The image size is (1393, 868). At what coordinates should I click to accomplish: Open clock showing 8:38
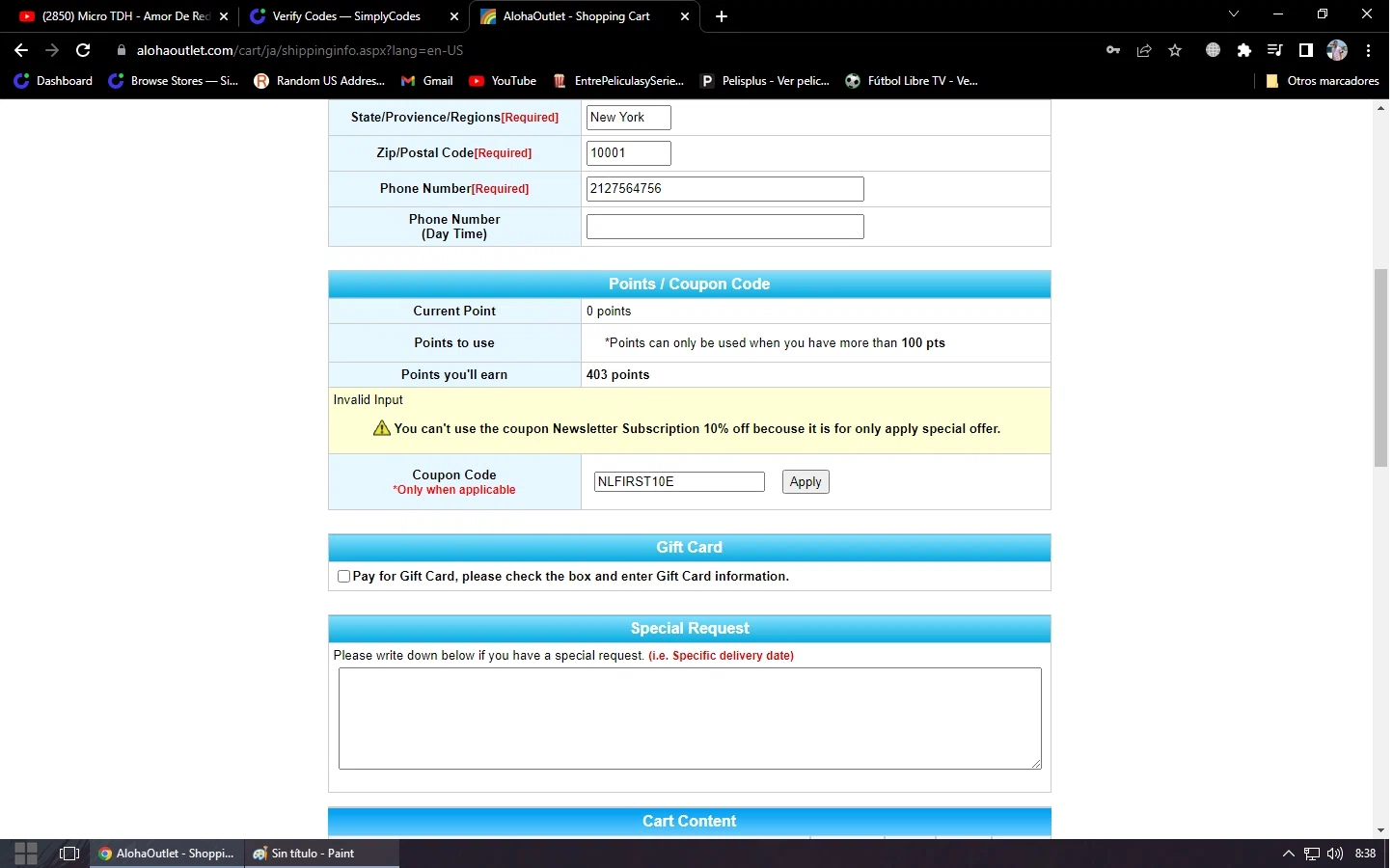coord(1366,854)
